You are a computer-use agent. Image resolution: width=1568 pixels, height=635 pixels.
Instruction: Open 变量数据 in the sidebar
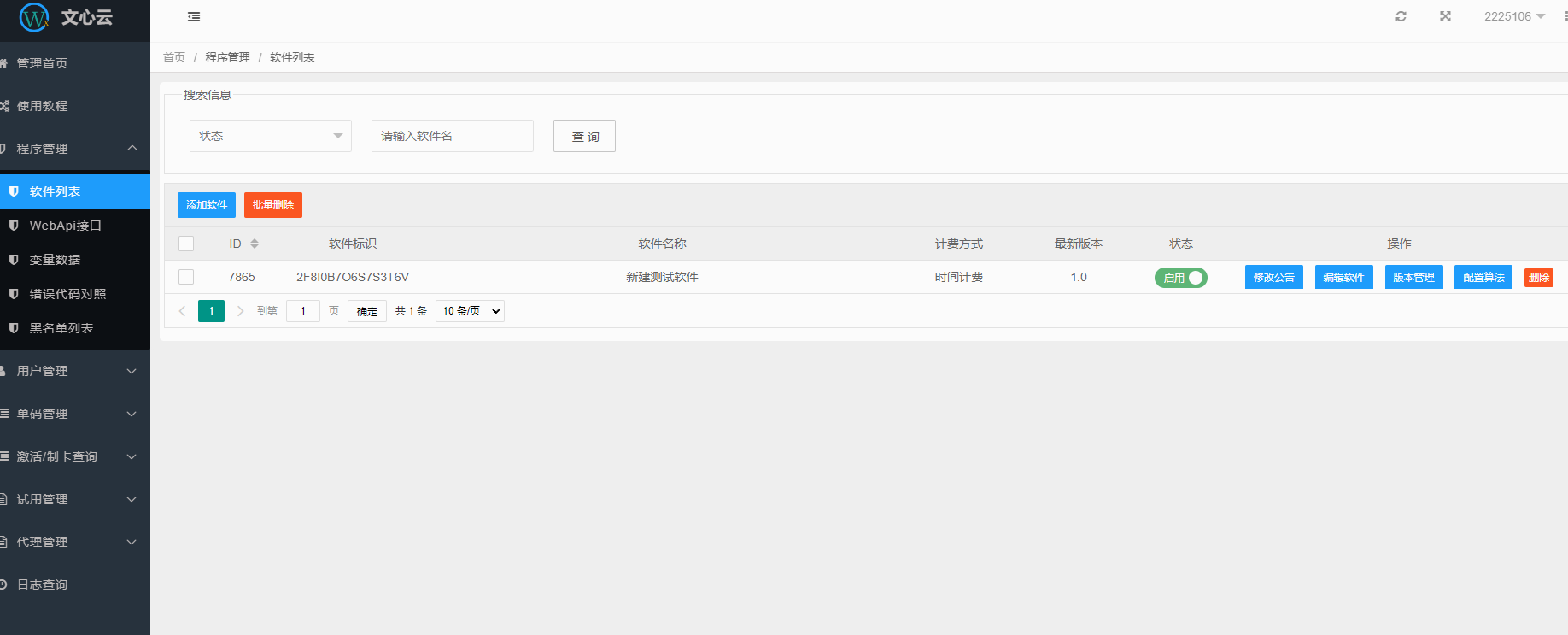56,260
